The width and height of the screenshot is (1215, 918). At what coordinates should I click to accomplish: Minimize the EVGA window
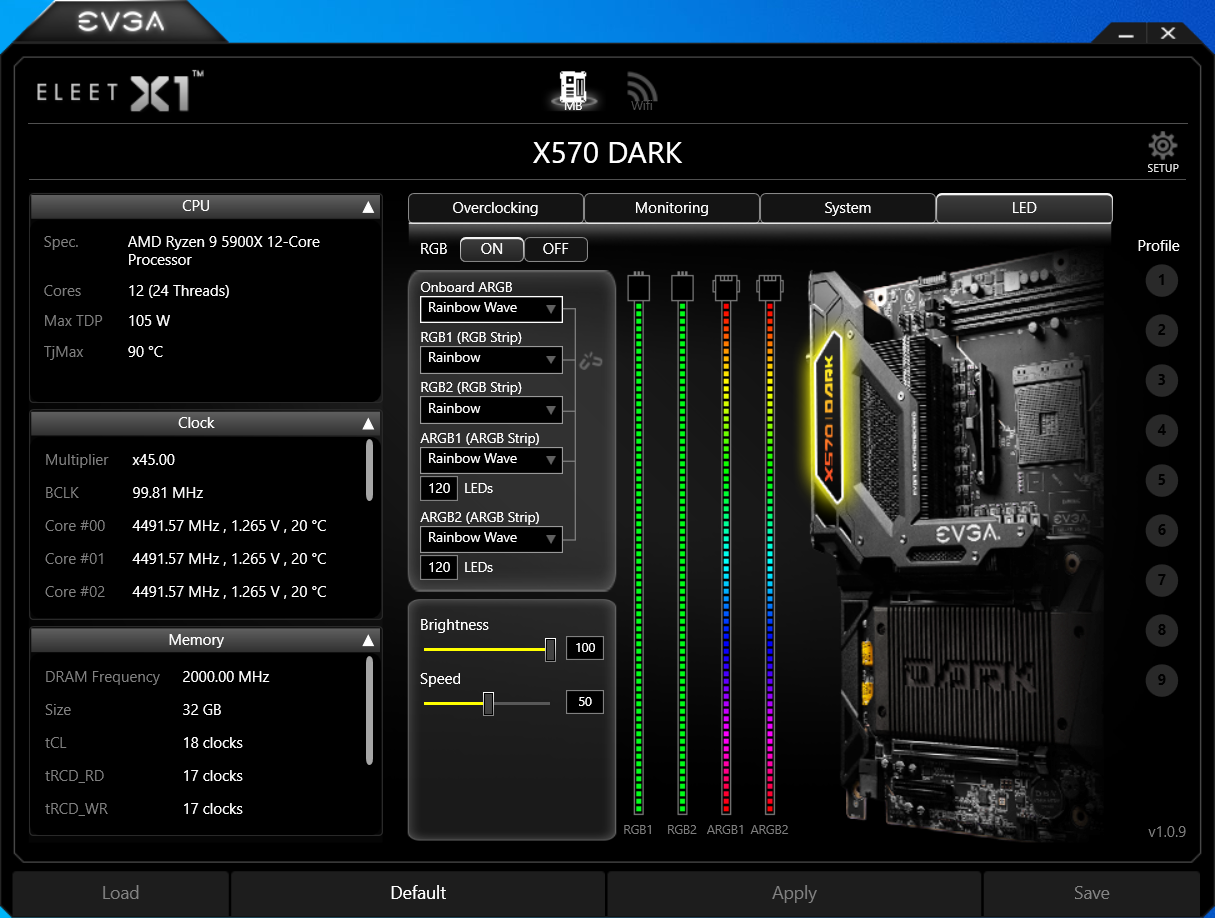point(1124,33)
